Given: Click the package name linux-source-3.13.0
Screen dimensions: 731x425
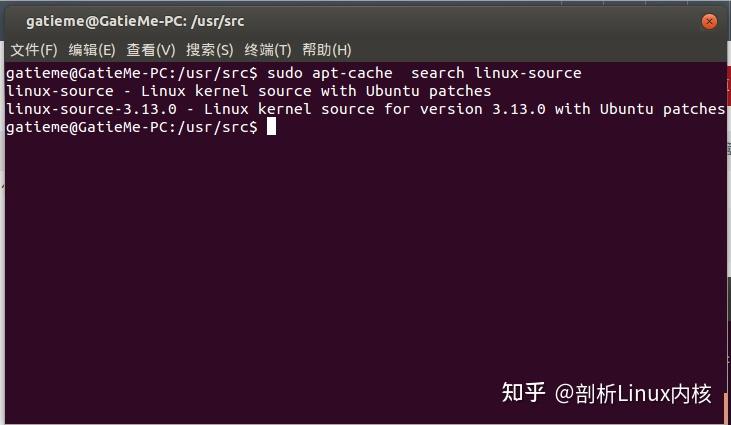Looking at the screenshot, I should [91, 109].
